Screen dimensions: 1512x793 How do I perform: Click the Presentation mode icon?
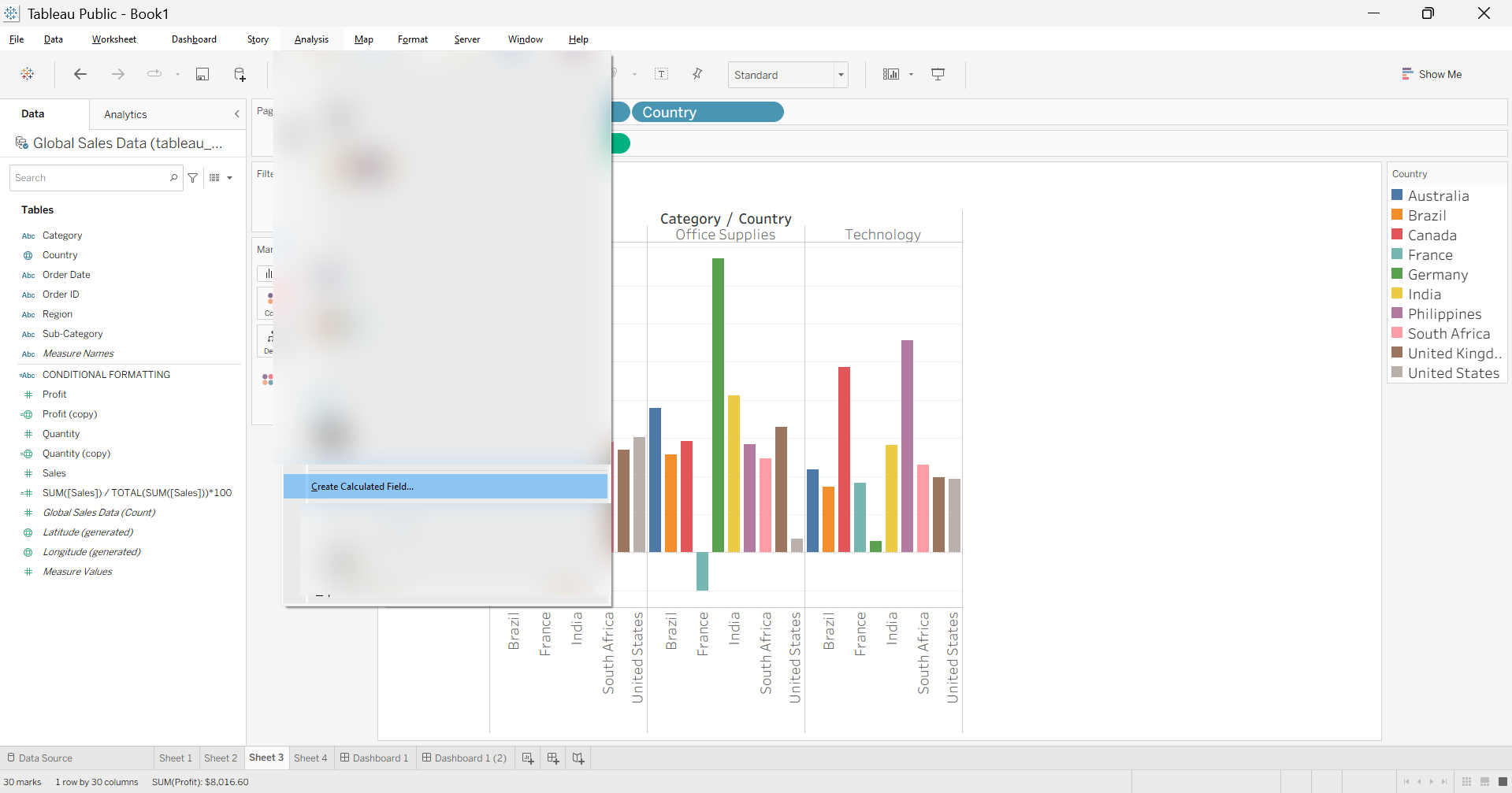tap(938, 74)
